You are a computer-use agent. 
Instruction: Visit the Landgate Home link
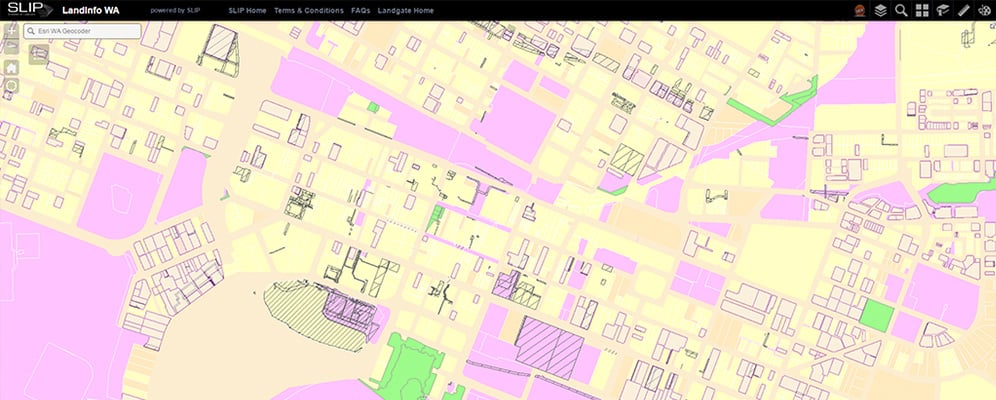coord(409,10)
